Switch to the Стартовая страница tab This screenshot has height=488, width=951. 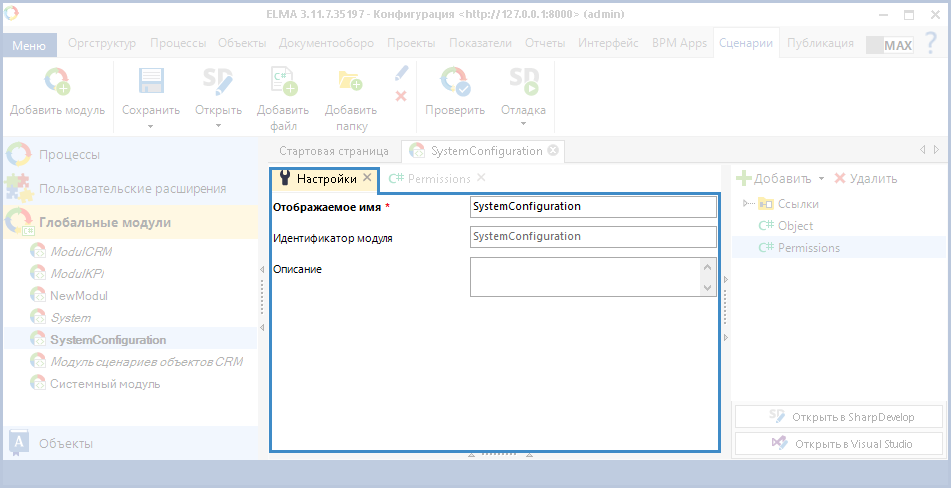coord(334,151)
